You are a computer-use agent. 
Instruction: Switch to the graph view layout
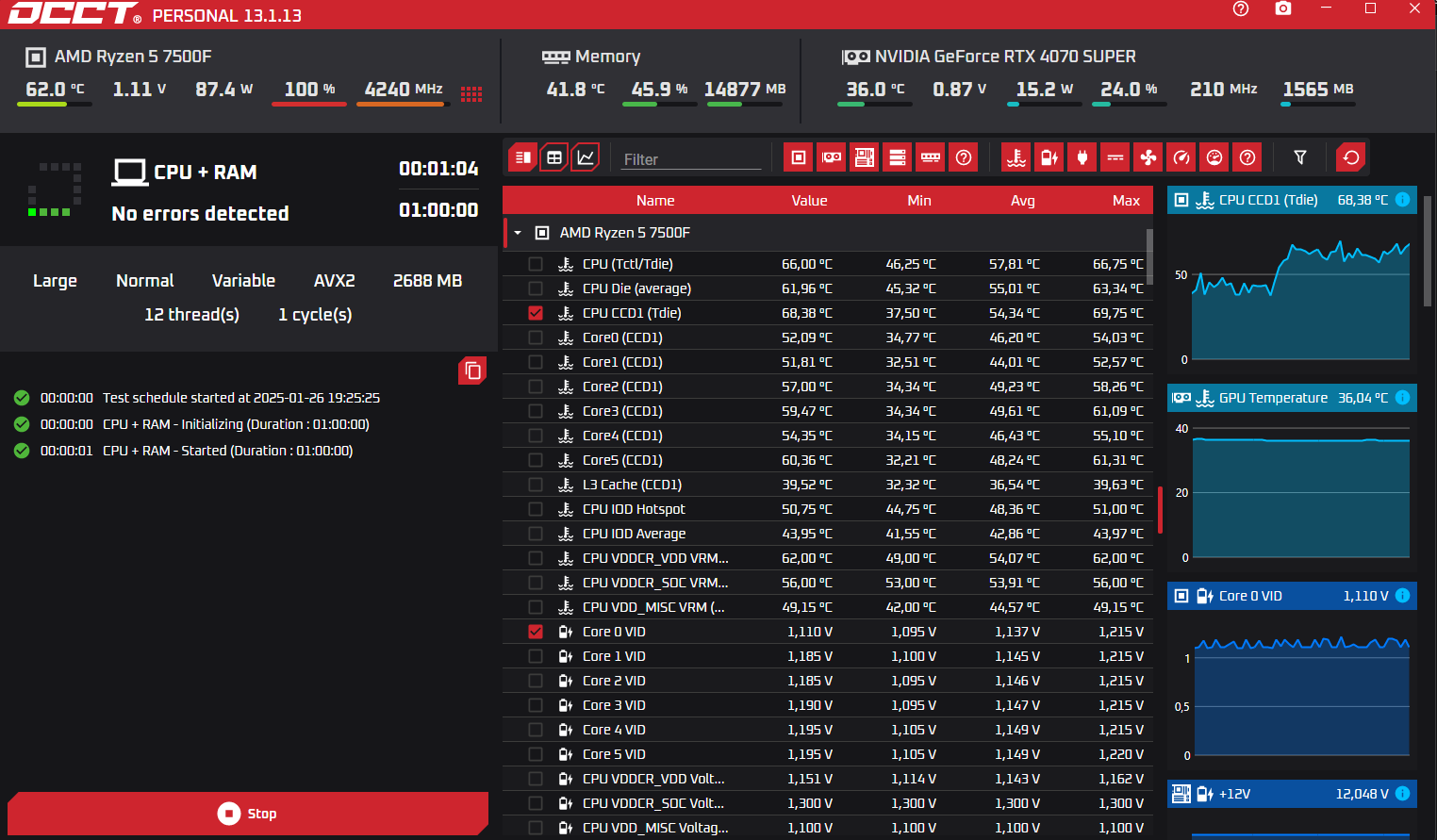click(x=586, y=157)
